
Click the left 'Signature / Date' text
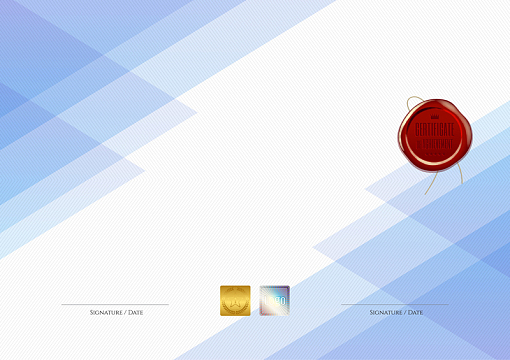pos(116,313)
